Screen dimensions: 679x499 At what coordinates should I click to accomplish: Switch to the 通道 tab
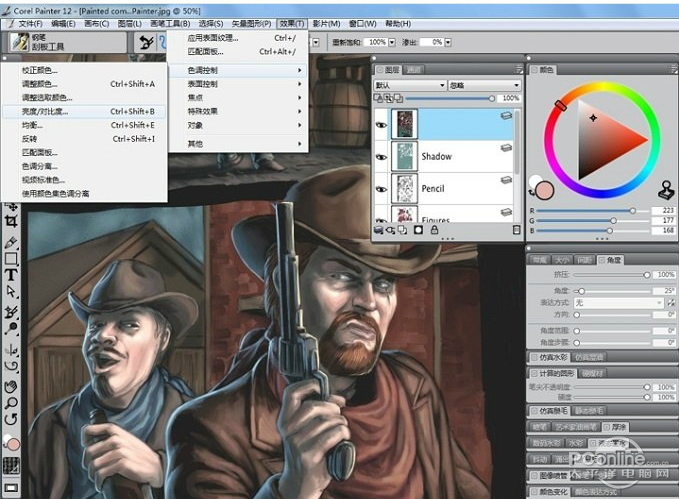pyautogui.click(x=414, y=70)
